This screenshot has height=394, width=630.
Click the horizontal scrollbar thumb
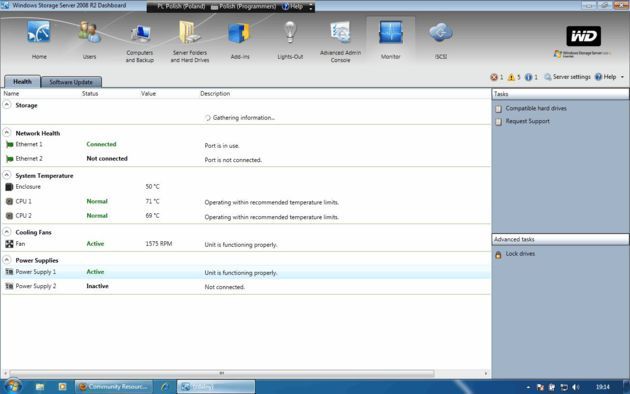pyautogui.click(x=222, y=373)
